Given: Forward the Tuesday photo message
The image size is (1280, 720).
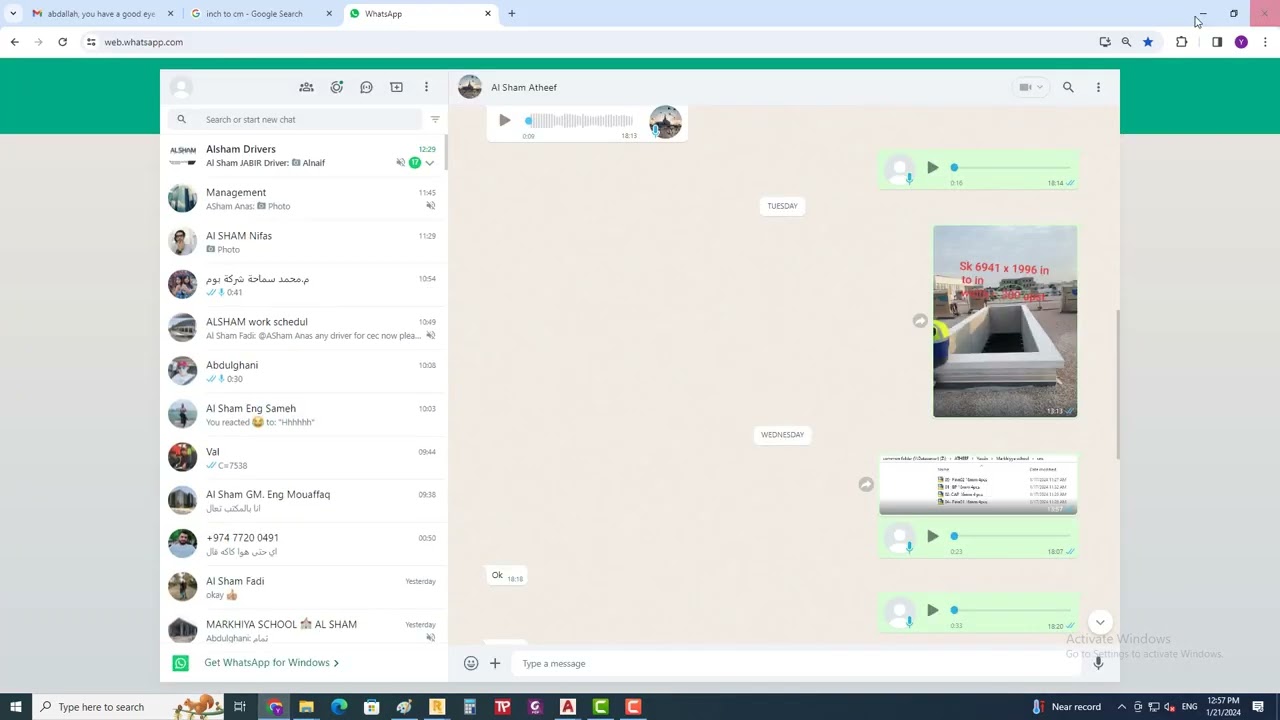Looking at the screenshot, I should (x=920, y=321).
